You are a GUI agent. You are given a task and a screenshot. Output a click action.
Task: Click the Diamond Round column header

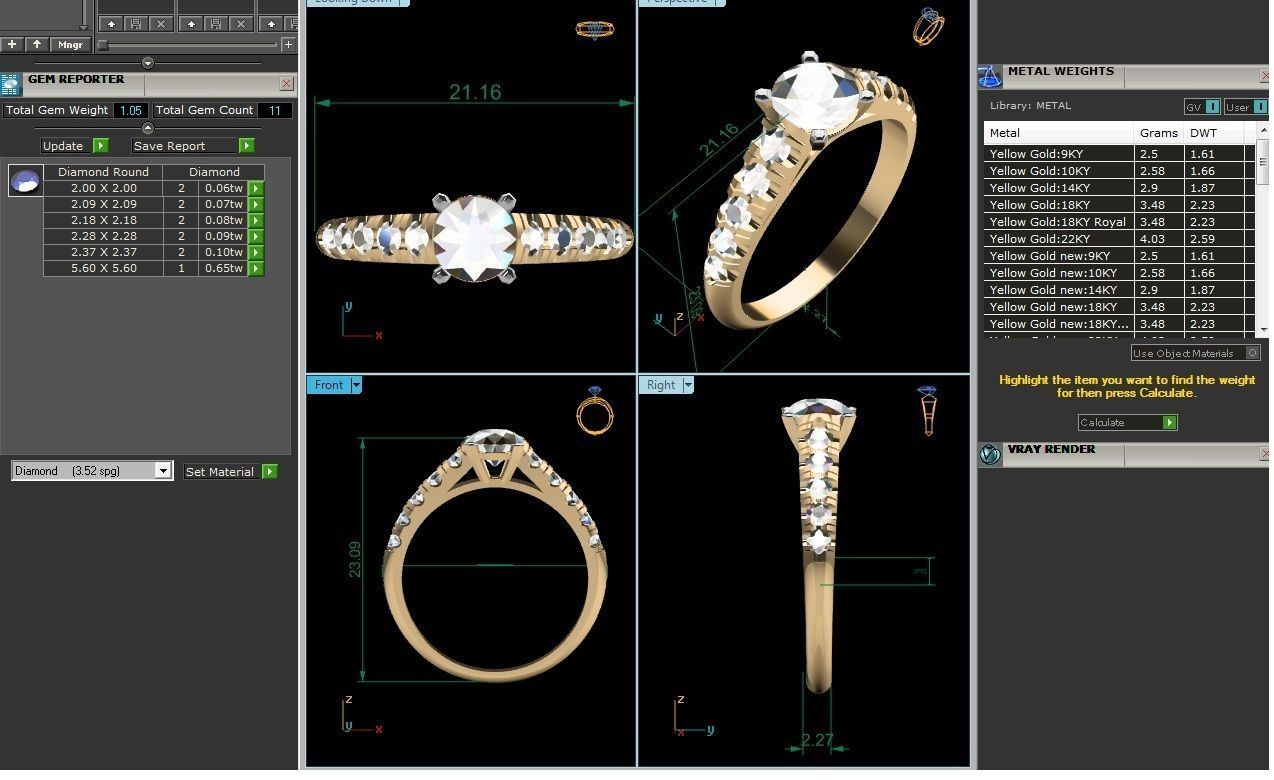click(x=103, y=172)
